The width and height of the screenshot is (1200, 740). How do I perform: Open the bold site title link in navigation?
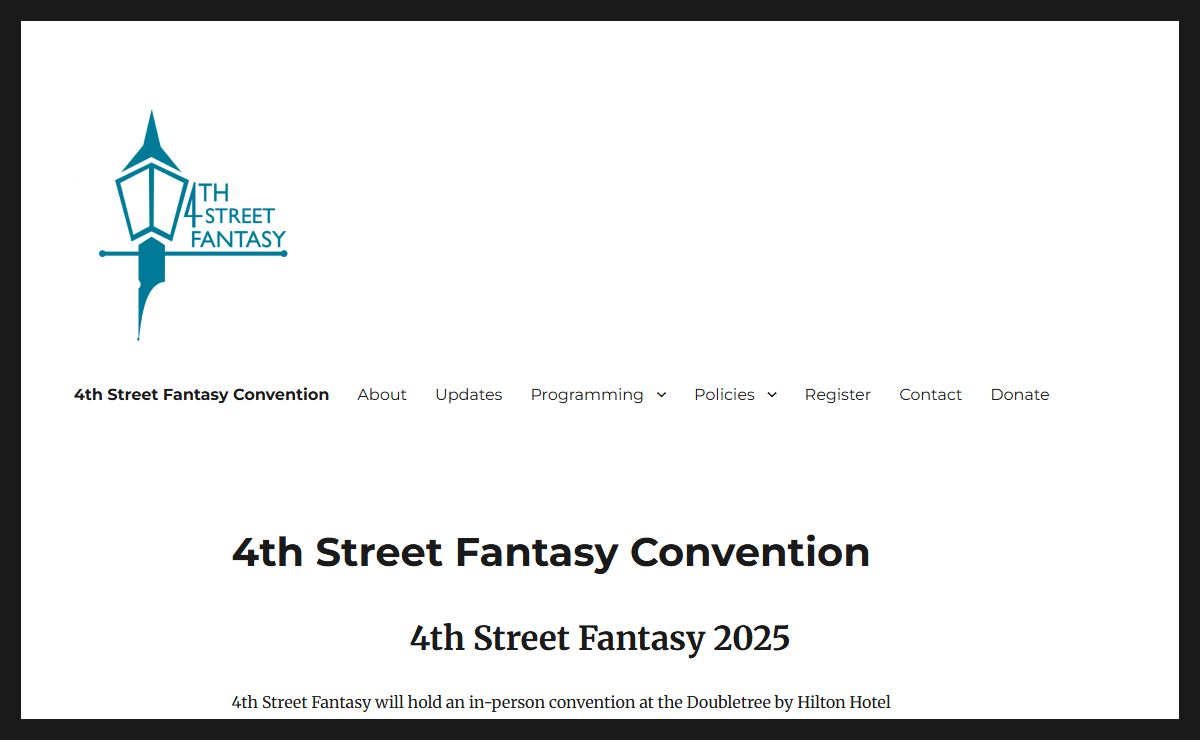201,394
